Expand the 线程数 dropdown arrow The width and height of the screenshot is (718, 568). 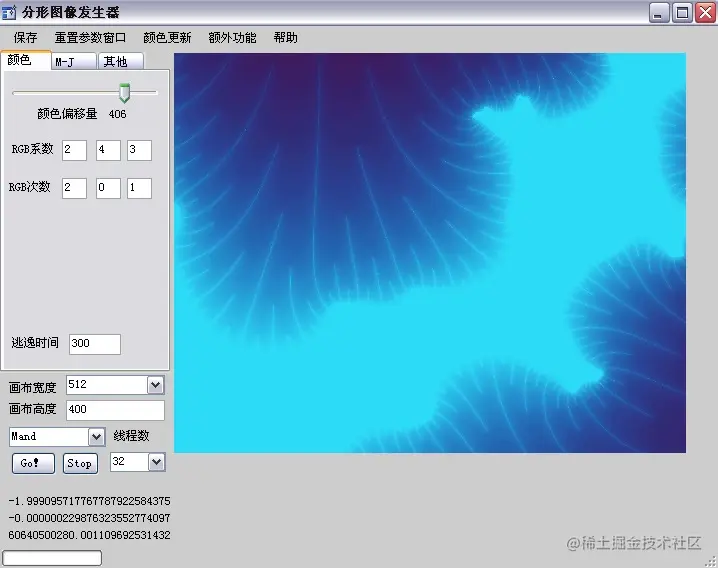(156, 462)
